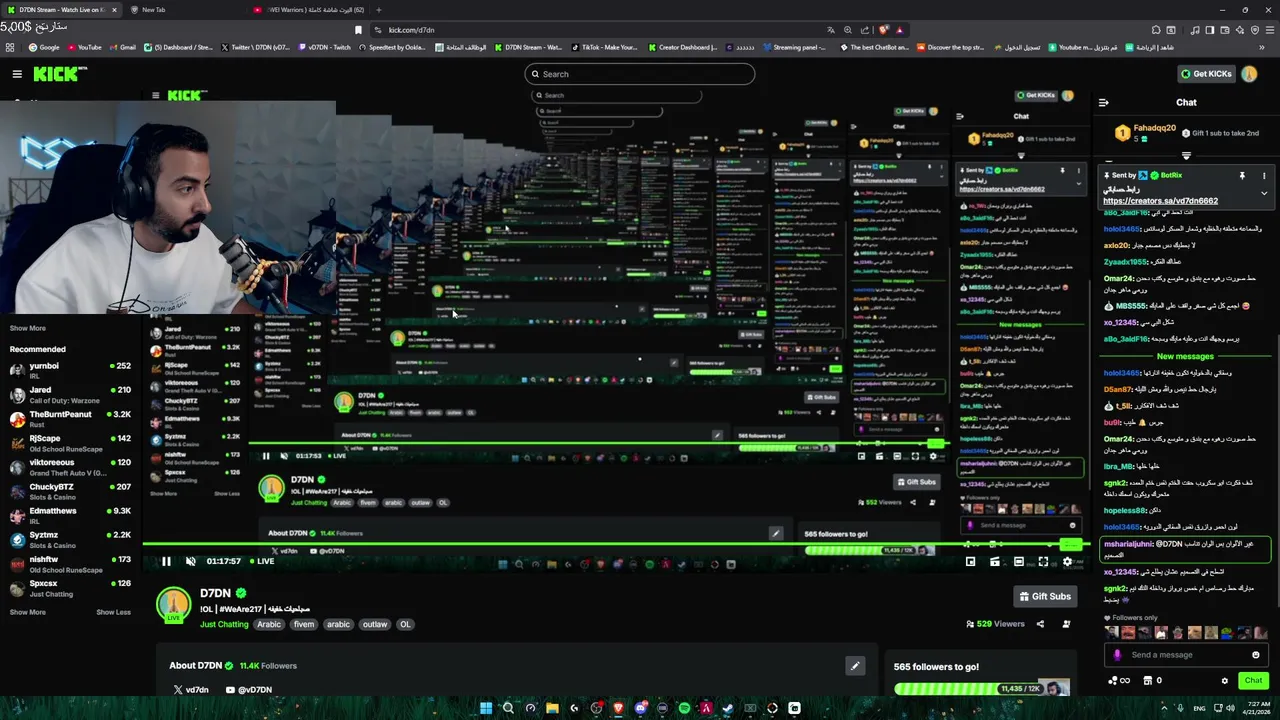
Task: Click Show More above Recommended
Action: (x=28, y=328)
